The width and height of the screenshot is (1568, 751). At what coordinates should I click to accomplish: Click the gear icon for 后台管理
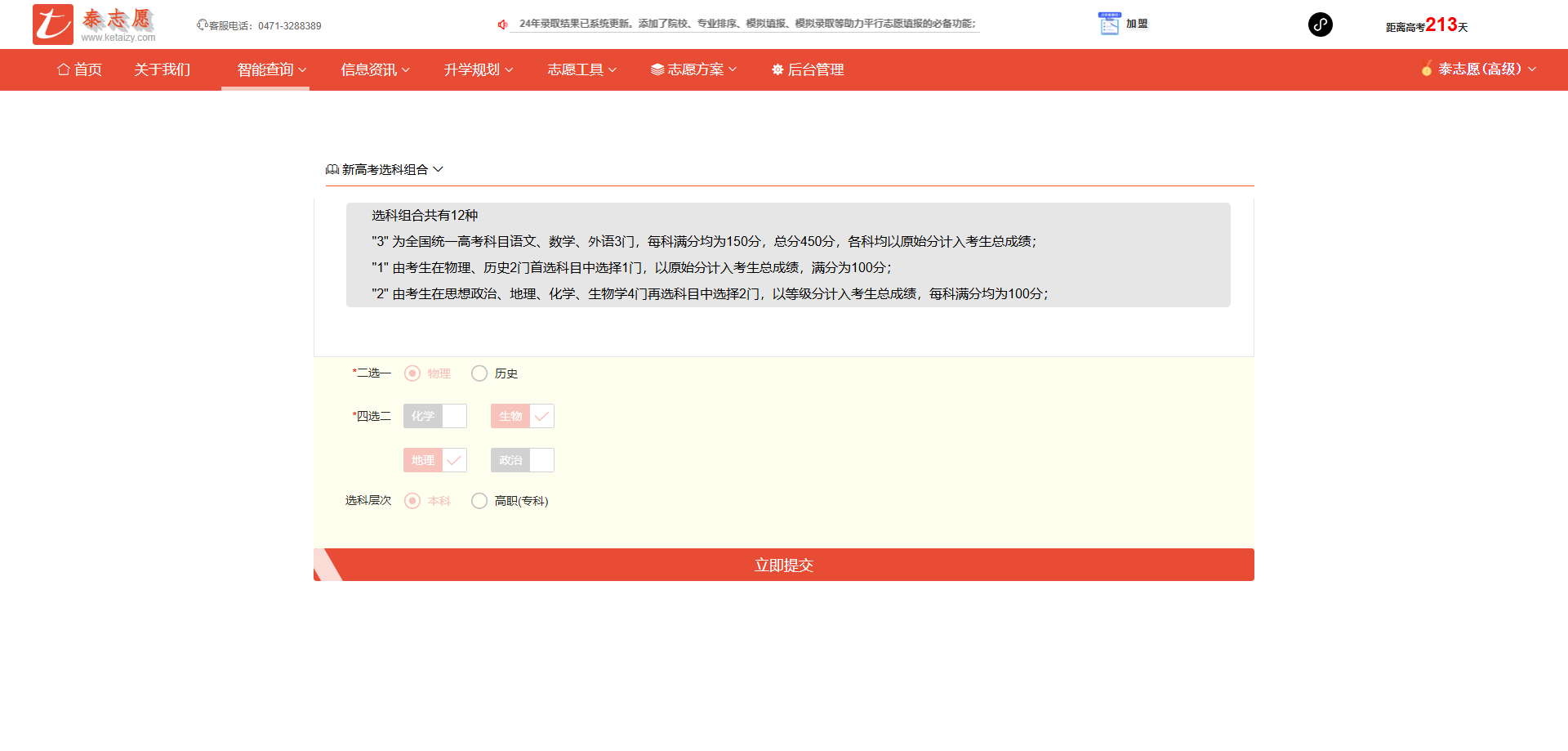point(777,70)
